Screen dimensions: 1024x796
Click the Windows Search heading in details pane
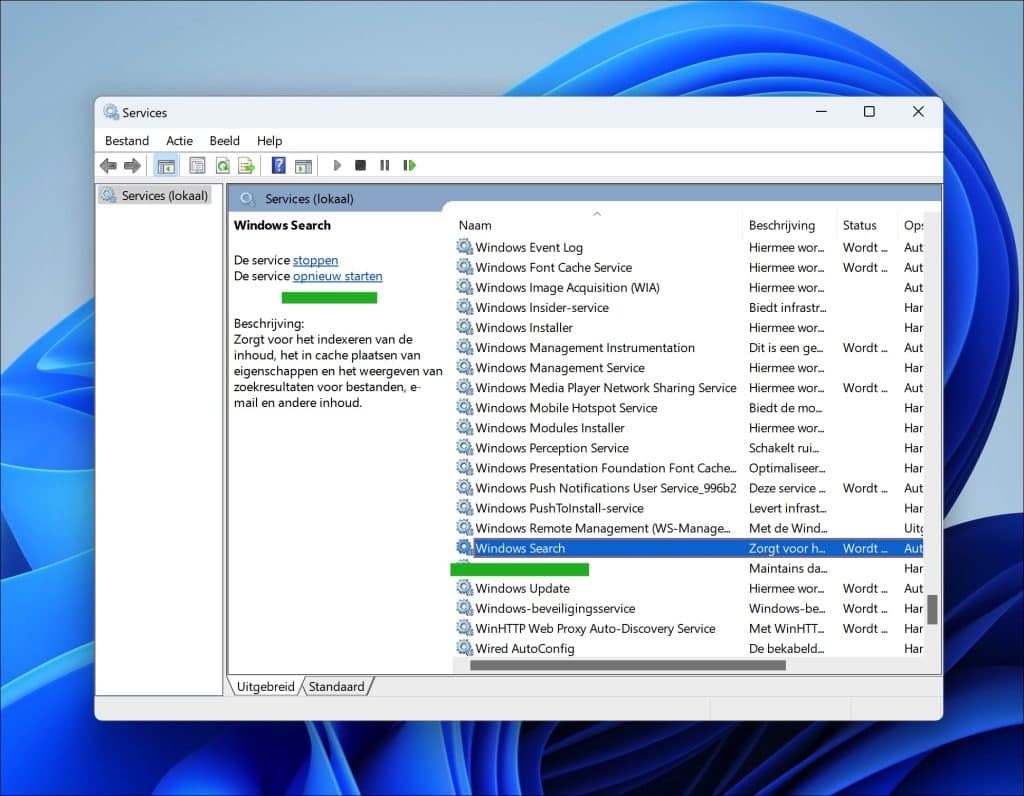point(282,225)
